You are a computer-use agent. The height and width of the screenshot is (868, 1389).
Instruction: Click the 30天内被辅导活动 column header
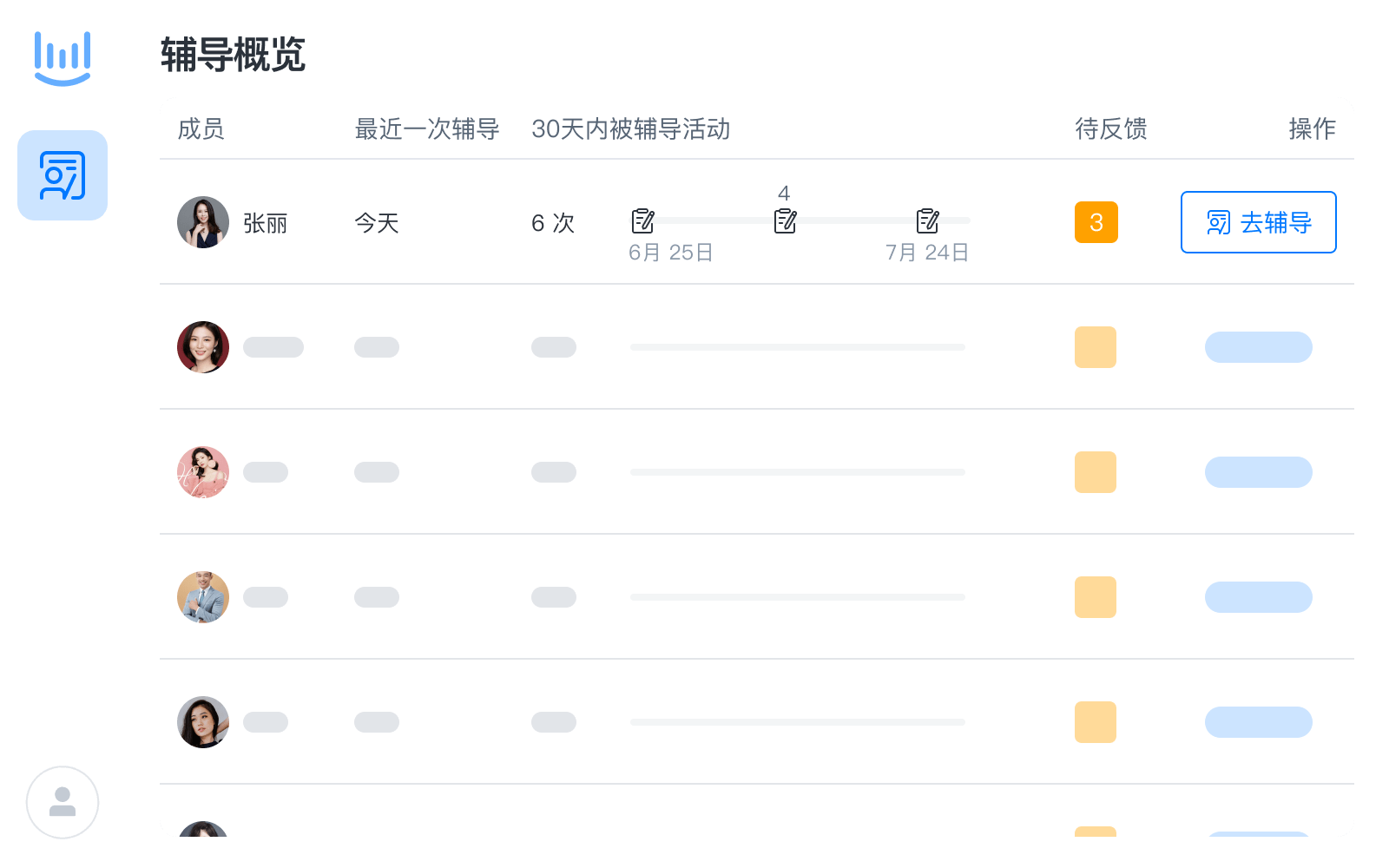click(x=630, y=129)
